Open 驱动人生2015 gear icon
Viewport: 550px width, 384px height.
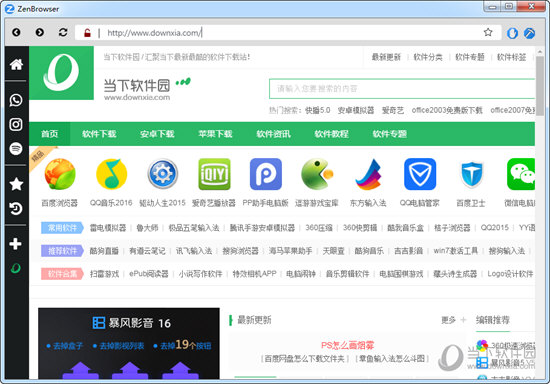[162, 174]
